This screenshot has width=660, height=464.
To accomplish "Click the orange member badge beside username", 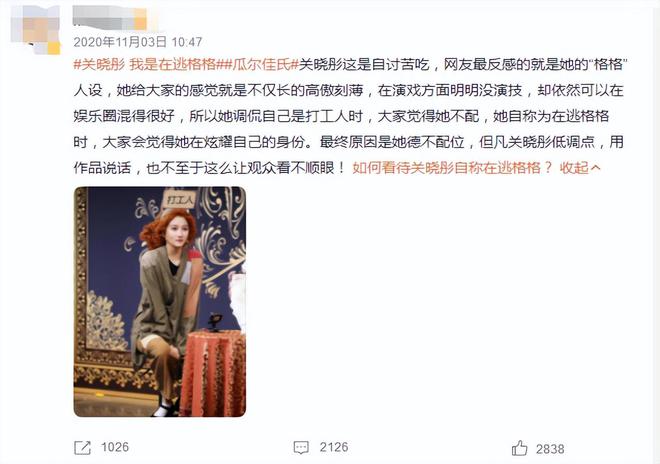I will (x=140, y=18).
